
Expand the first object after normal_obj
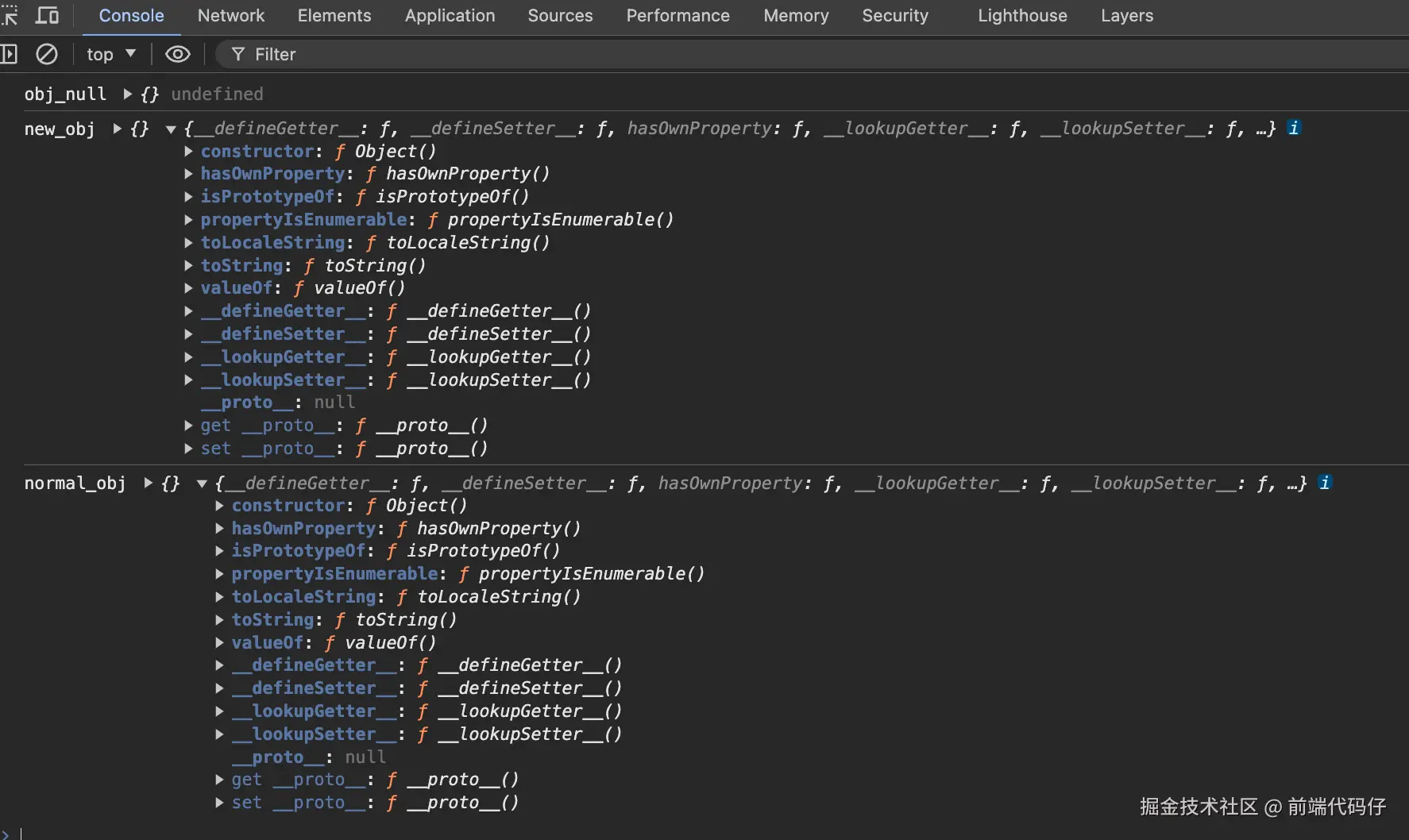click(x=148, y=483)
